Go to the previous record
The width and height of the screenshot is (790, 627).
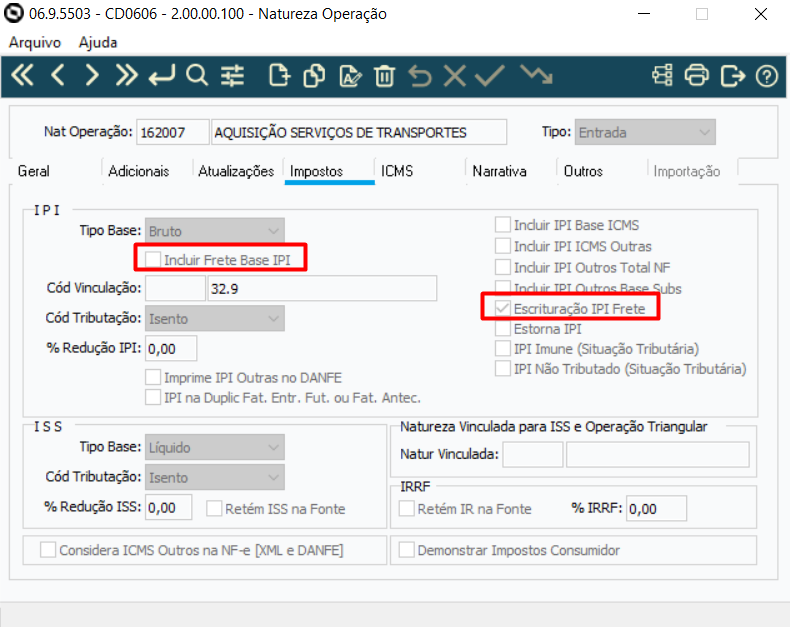click(57, 76)
